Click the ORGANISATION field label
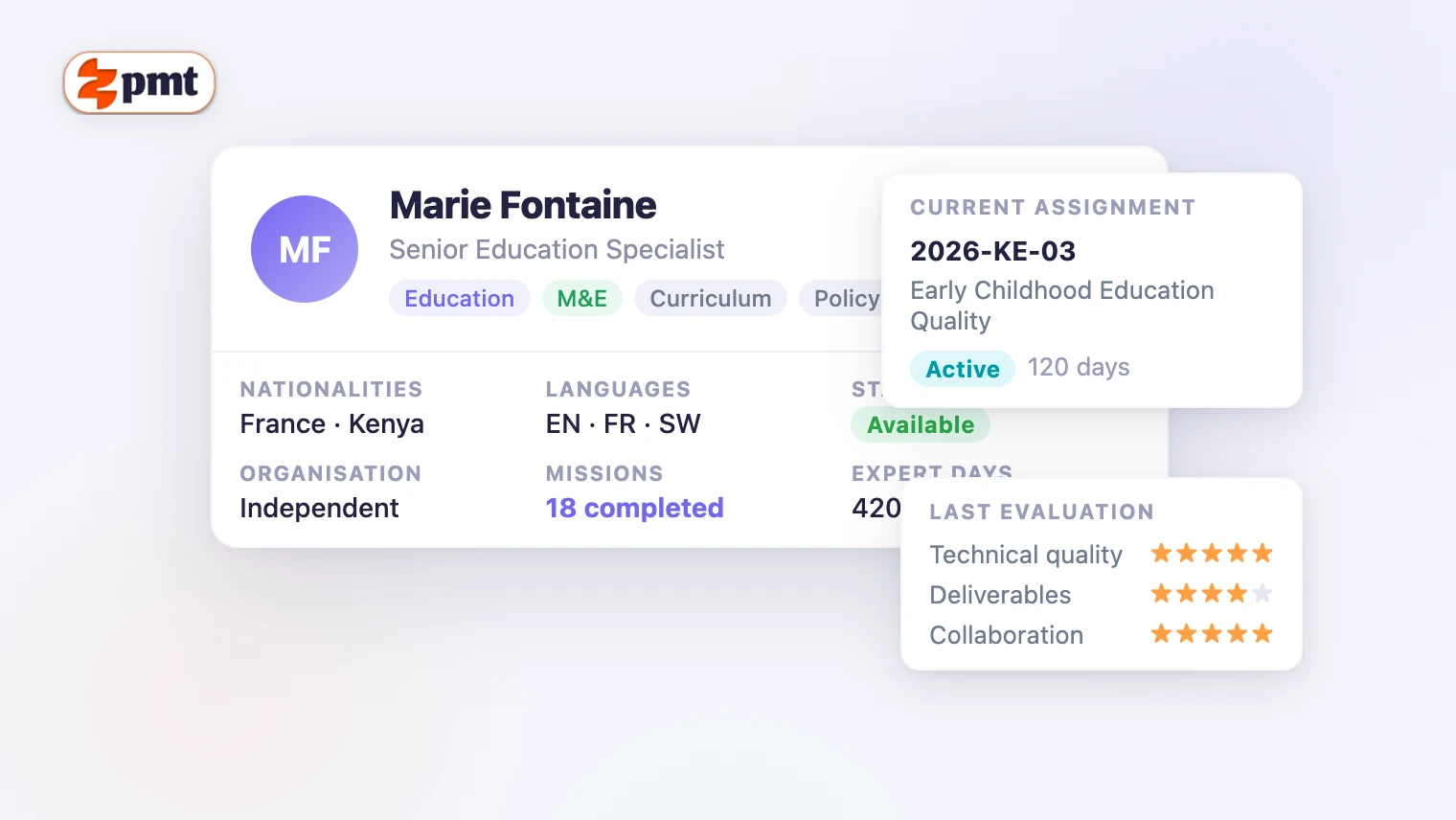Image resolution: width=1456 pixels, height=820 pixels. [x=330, y=473]
